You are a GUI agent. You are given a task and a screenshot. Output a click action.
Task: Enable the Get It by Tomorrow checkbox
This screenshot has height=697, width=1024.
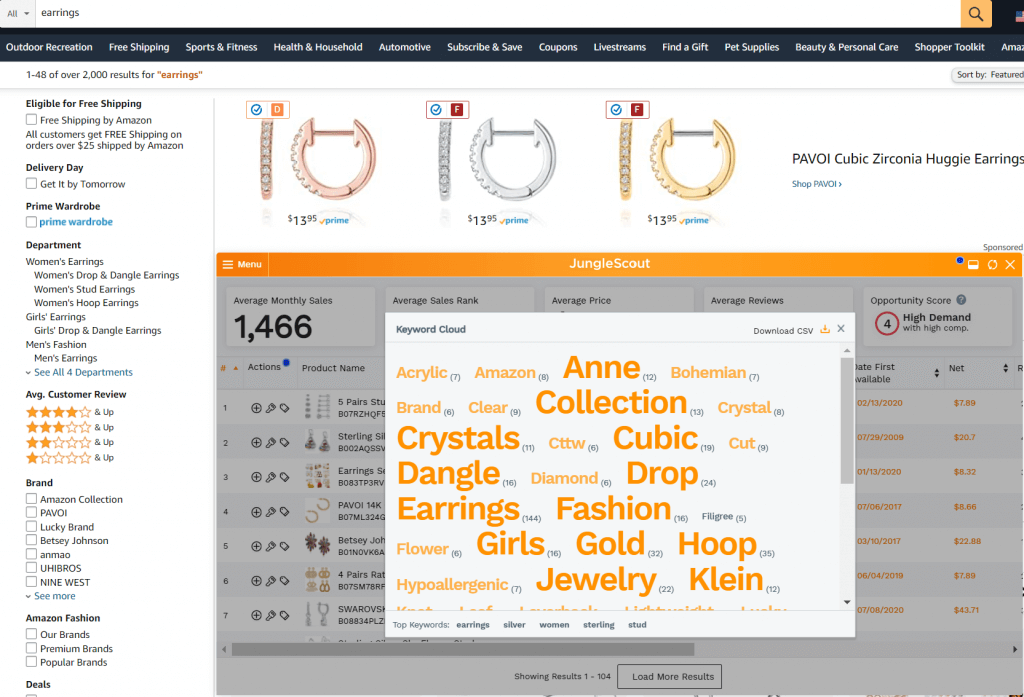pyautogui.click(x=32, y=184)
